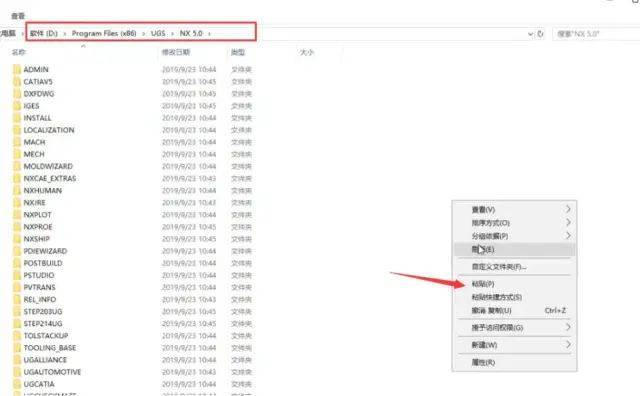Select the STEP214UG folder name

[x=43, y=323]
